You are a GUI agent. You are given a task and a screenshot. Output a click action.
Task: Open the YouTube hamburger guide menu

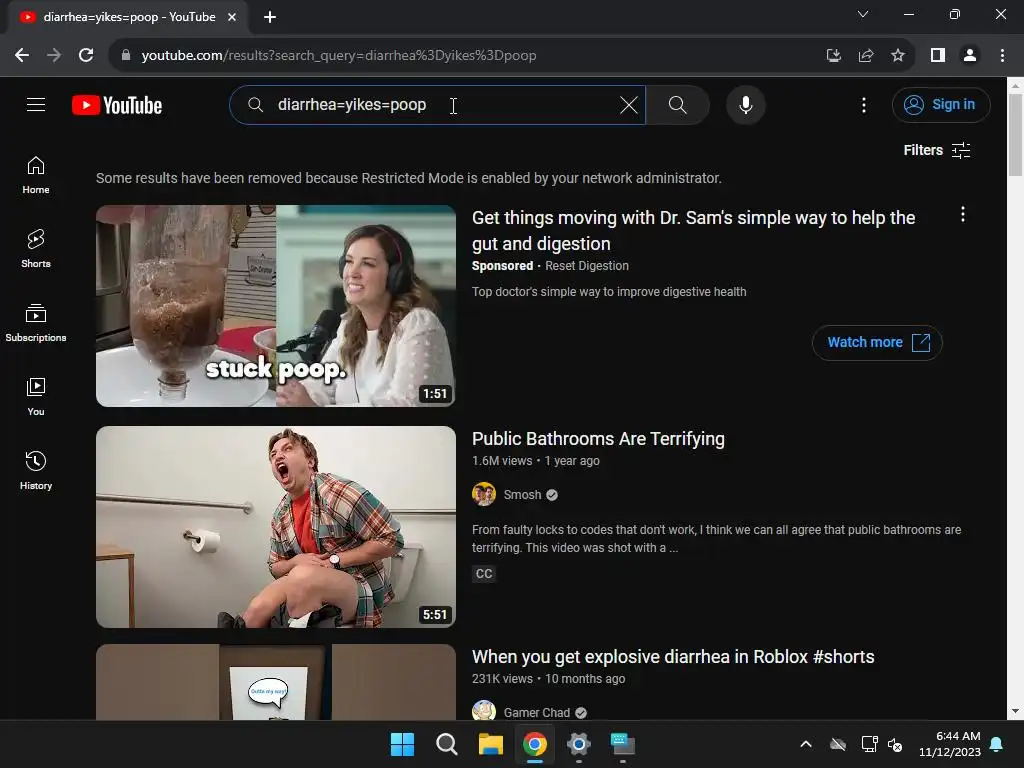[x=36, y=104]
